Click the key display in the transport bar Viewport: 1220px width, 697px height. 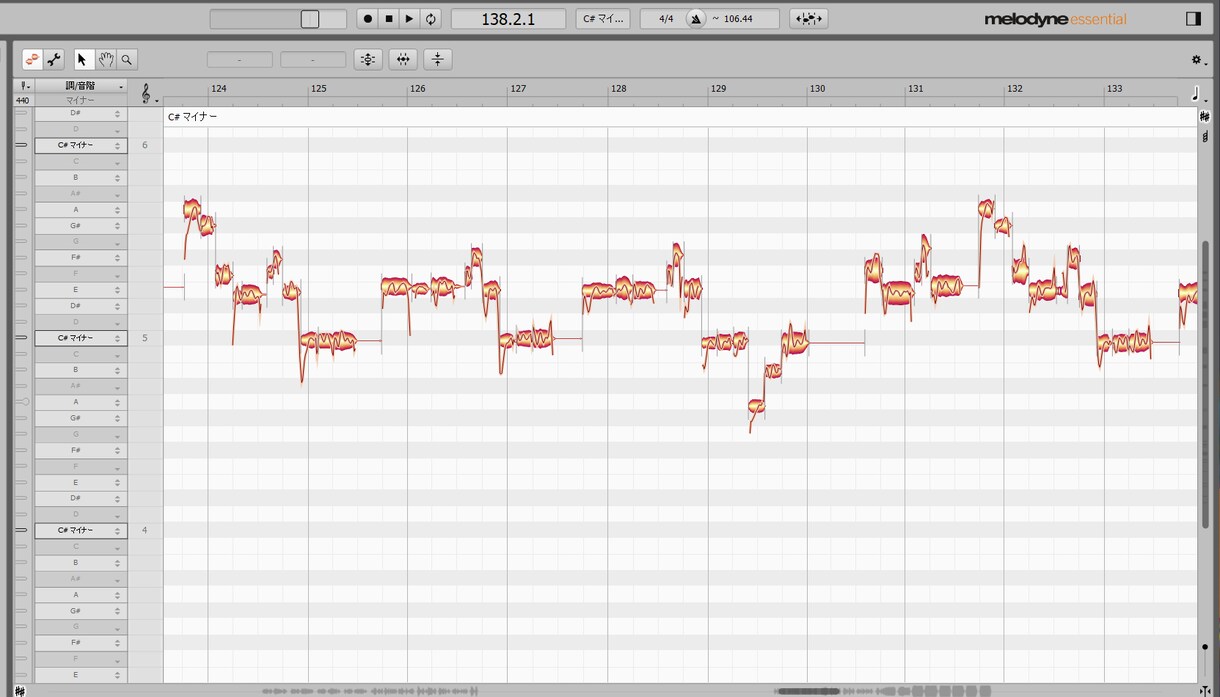(603, 19)
